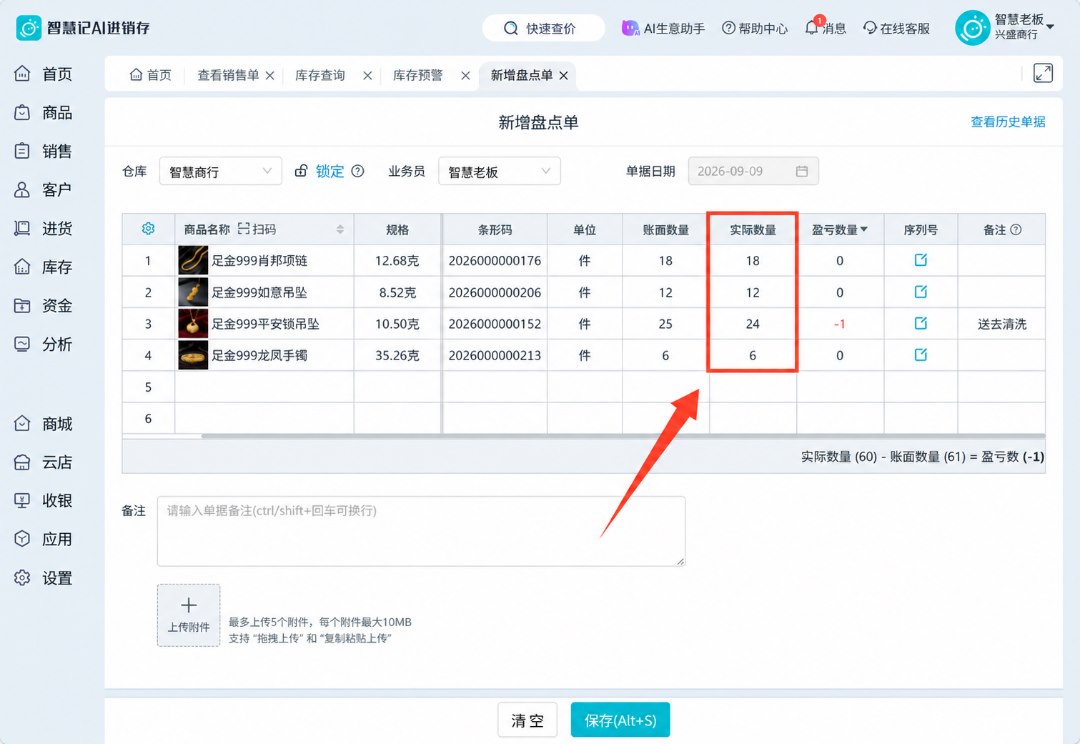The image size is (1080, 744).
Task: Sort by 商品名称 using sort arrows
Action: pyautogui.click(x=340, y=229)
